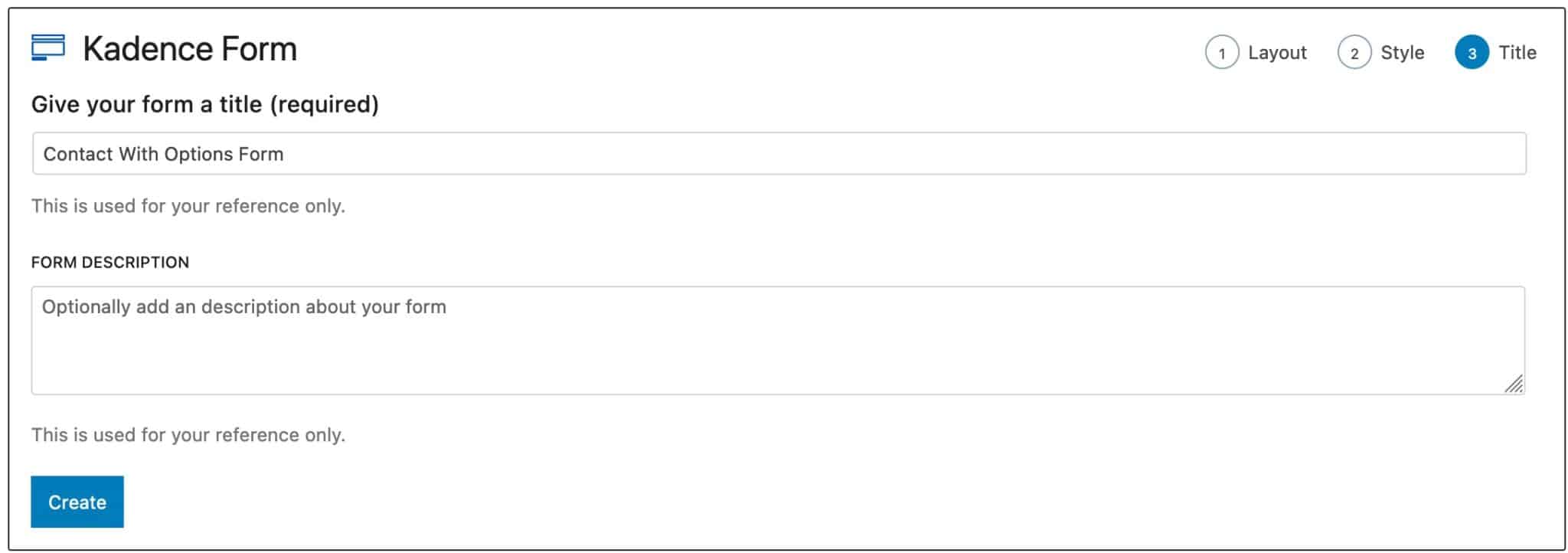1568x553 pixels.
Task: Go back to the Layout step label
Action: (x=1276, y=53)
